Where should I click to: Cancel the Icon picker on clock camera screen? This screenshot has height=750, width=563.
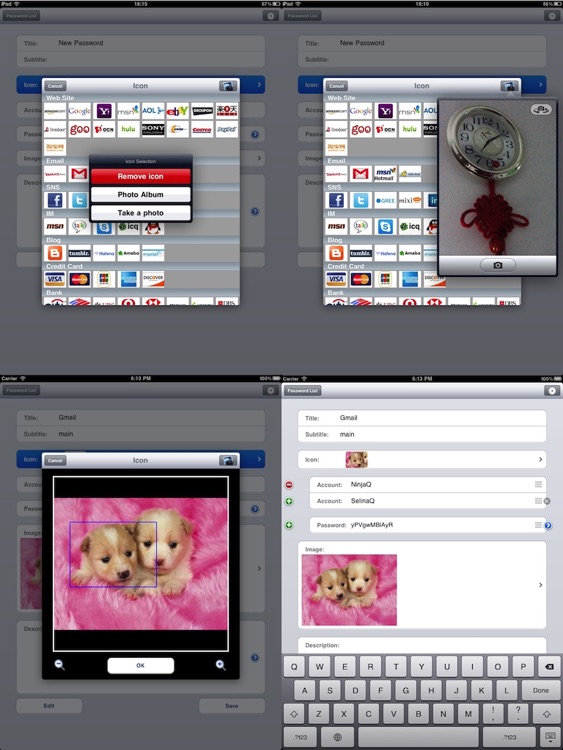pyautogui.click(x=337, y=86)
